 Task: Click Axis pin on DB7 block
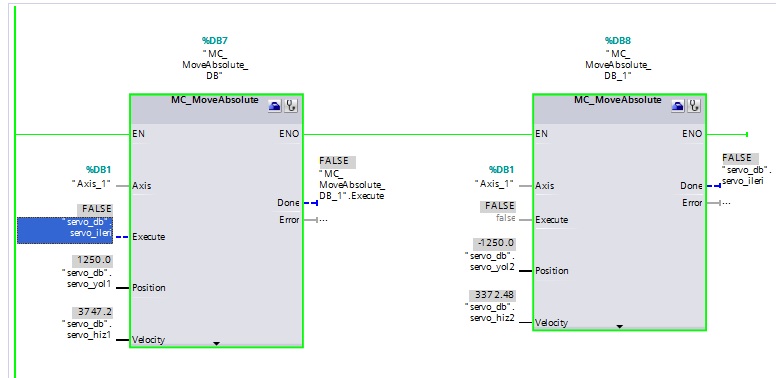tap(142, 186)
